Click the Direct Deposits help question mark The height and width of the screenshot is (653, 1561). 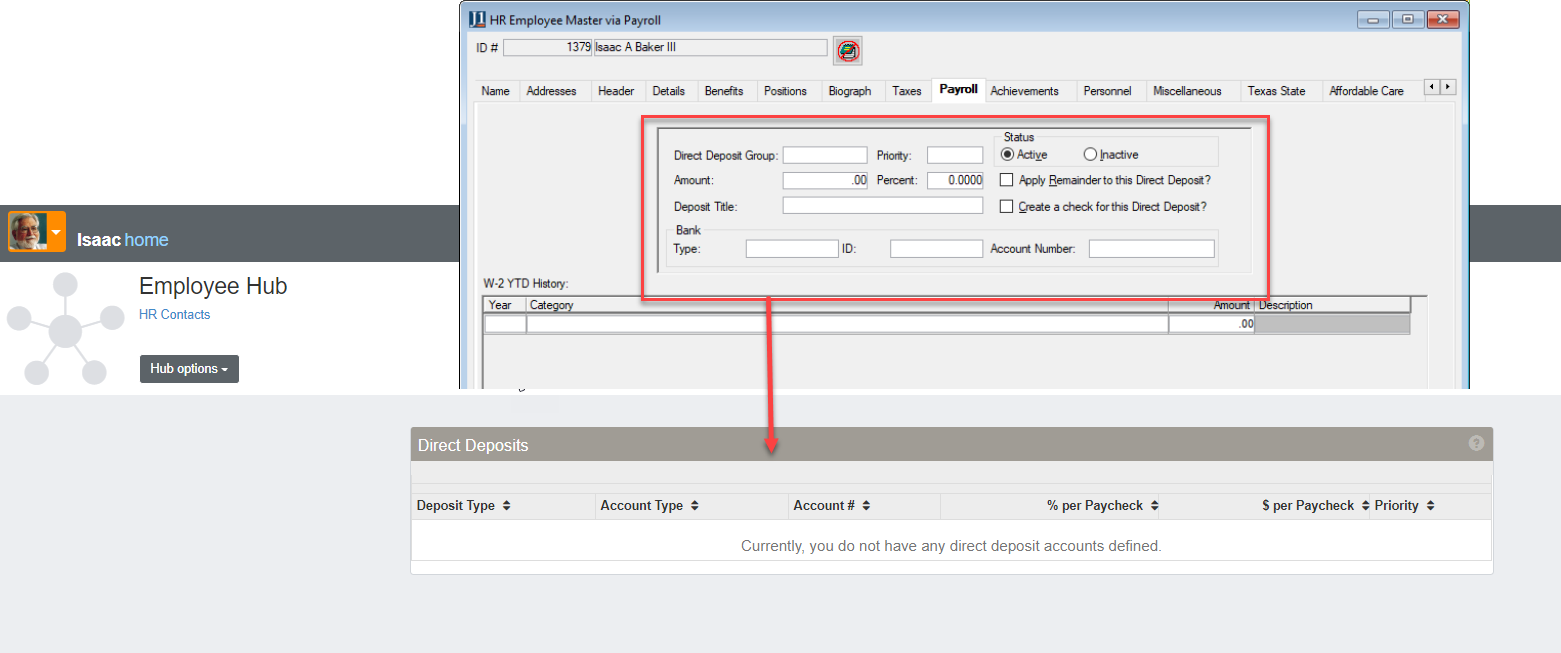pos(1476,443)
